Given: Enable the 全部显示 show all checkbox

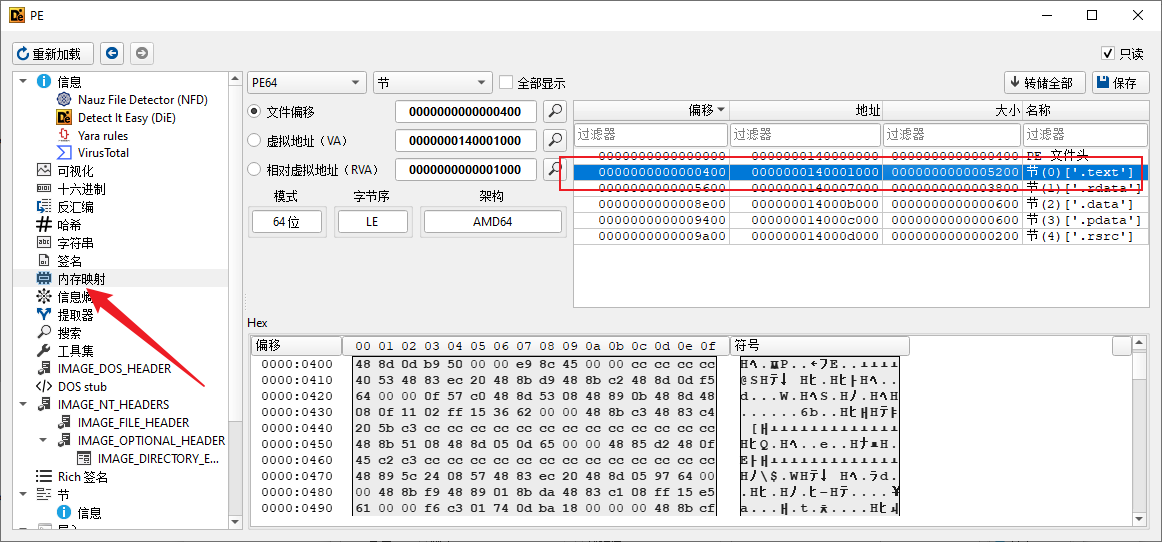Looking at the screenshot, I should [x=507, y=83].
